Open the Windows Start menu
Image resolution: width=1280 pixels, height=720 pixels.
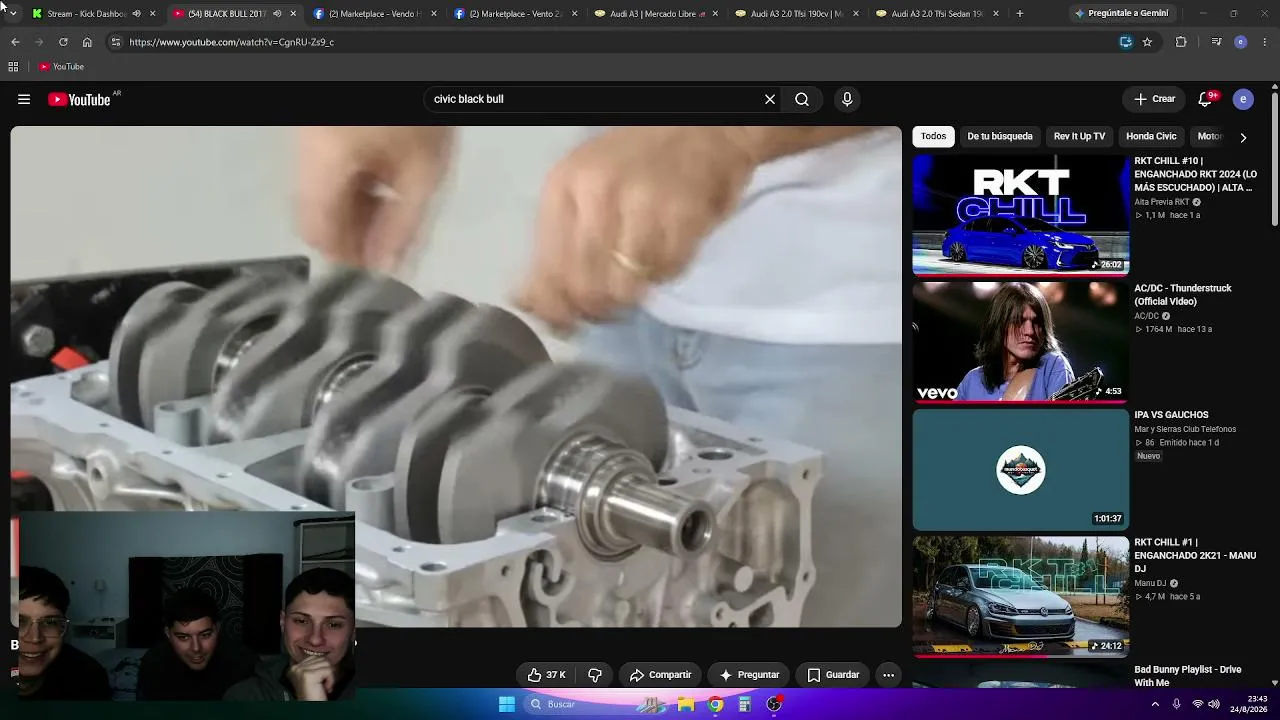tap(507, 704)
